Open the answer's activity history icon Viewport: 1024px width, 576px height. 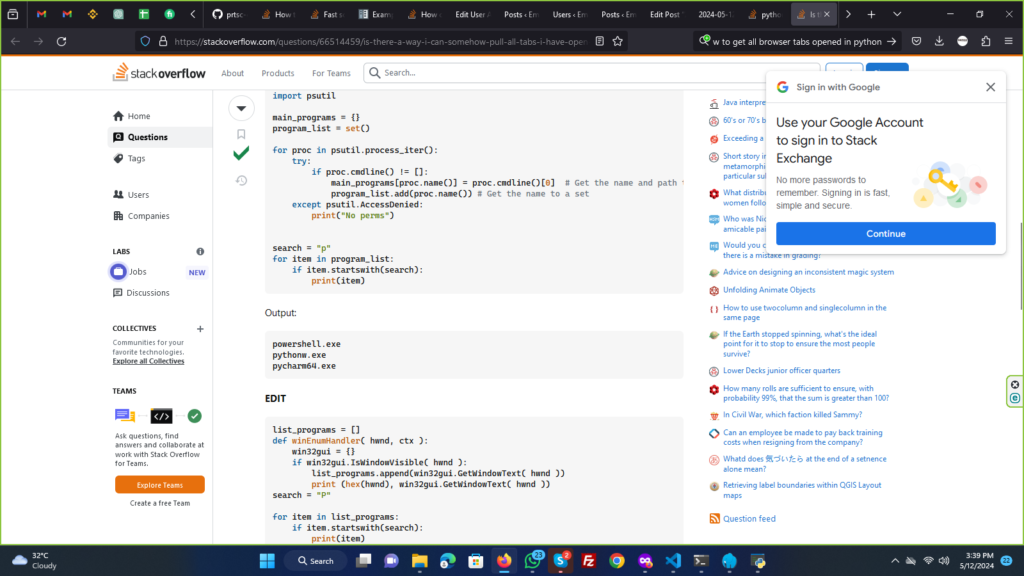click(x=241, y=180)
